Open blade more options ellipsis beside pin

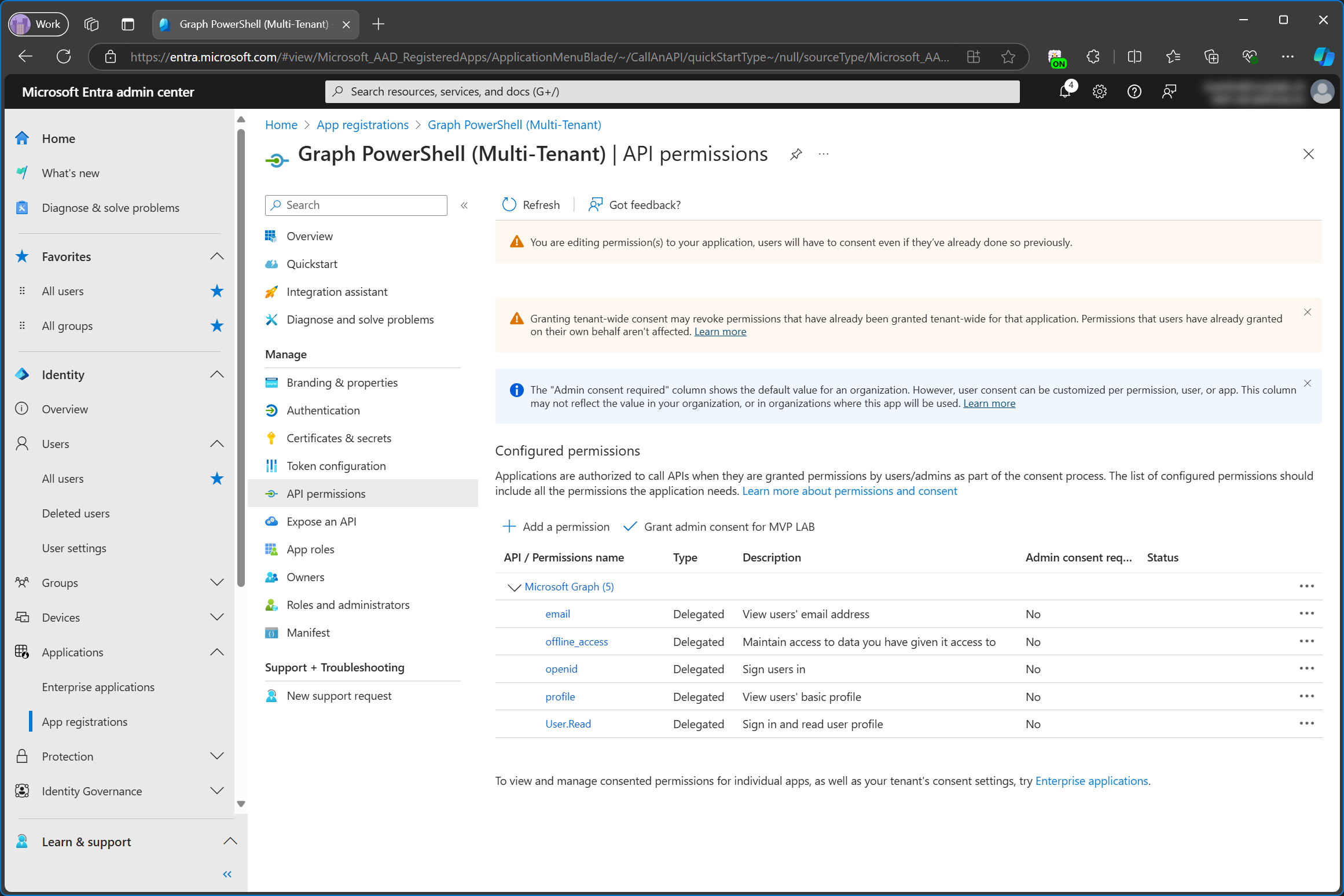click(824, 154)
